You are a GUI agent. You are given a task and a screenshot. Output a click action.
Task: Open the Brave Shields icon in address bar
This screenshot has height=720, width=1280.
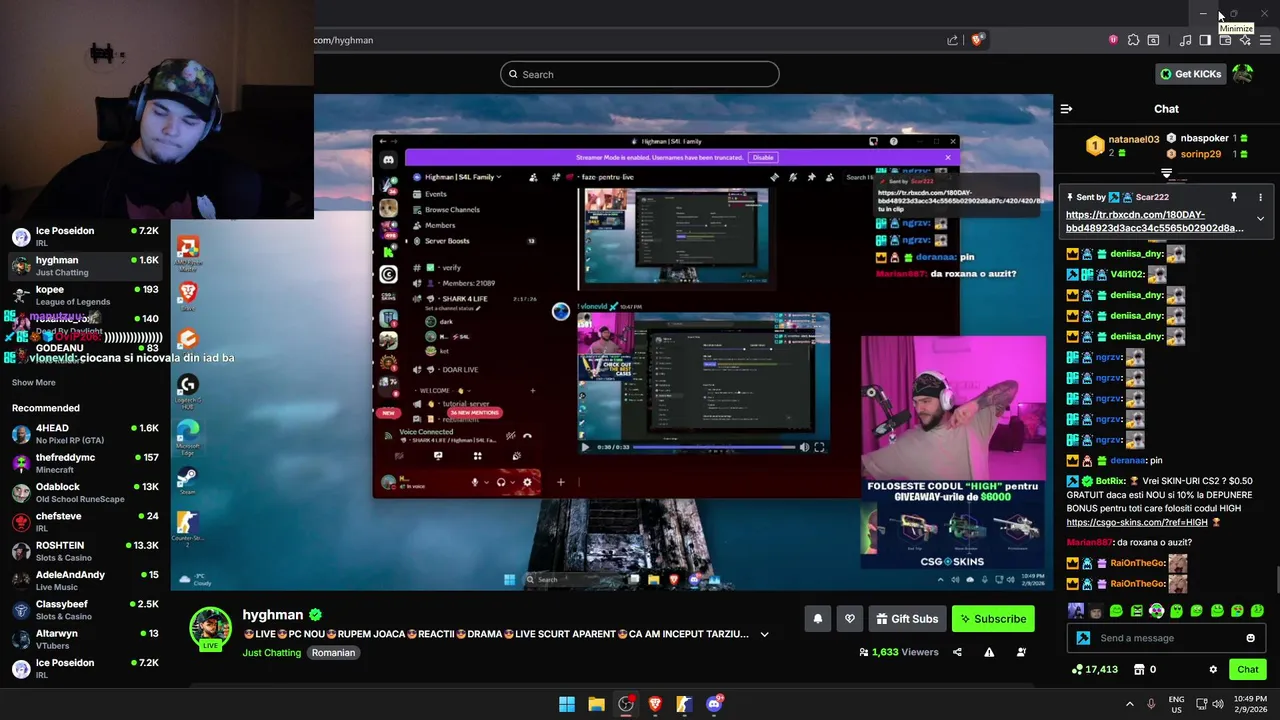pos(978,40)
